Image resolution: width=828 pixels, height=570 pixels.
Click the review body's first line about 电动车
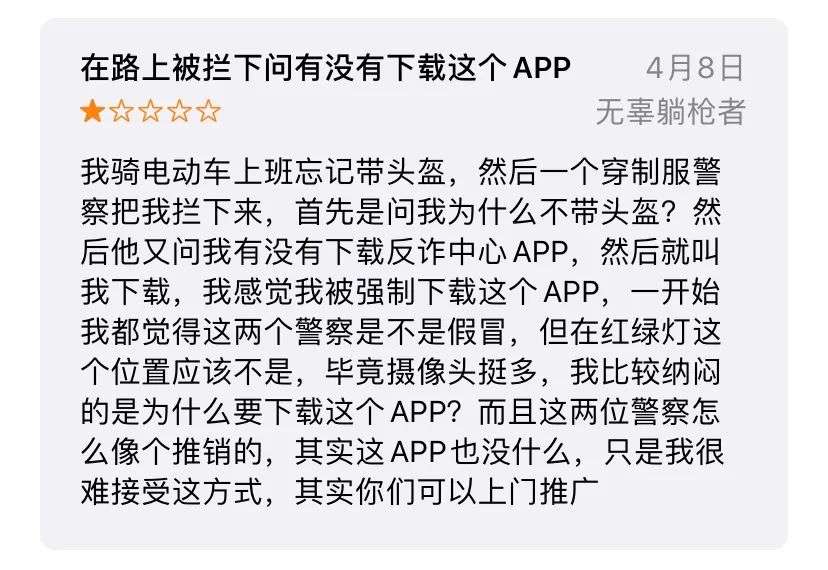tap(401, 172)
